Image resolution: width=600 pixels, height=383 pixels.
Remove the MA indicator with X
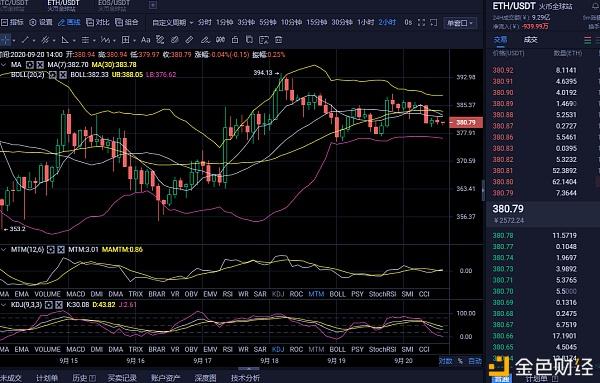[x=40, y=65]
